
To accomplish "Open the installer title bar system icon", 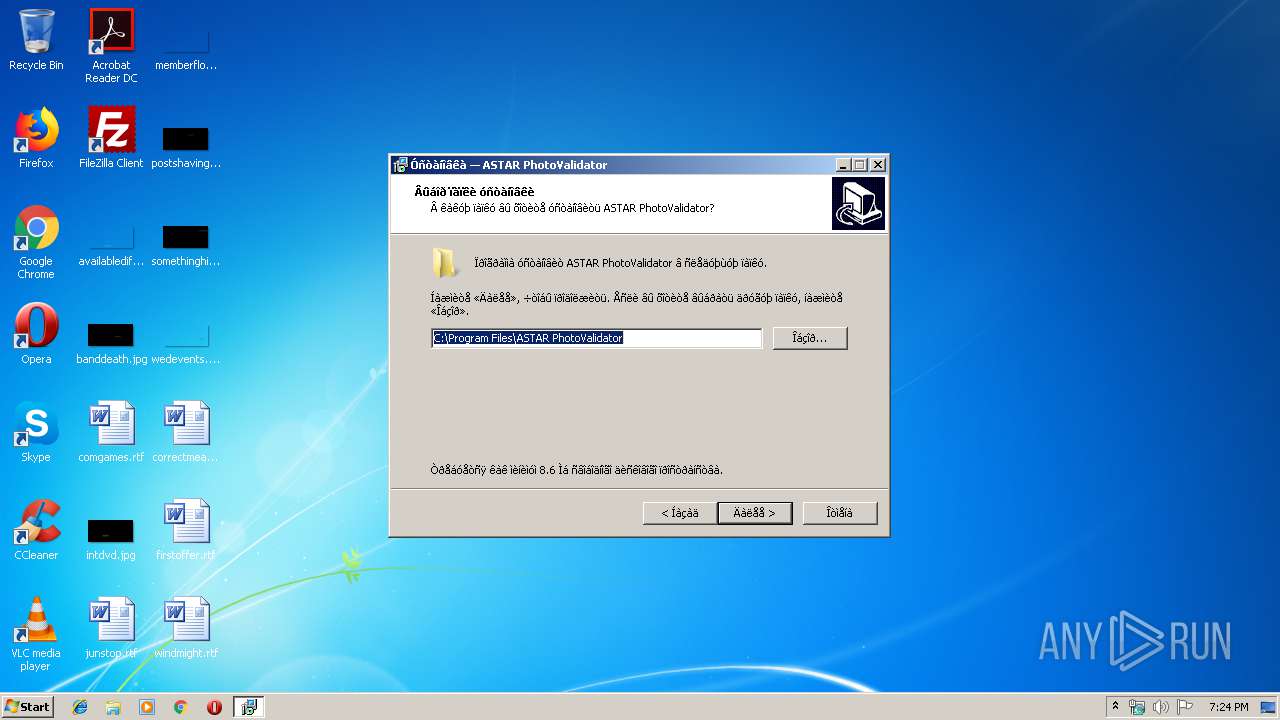I will (400, 165).
